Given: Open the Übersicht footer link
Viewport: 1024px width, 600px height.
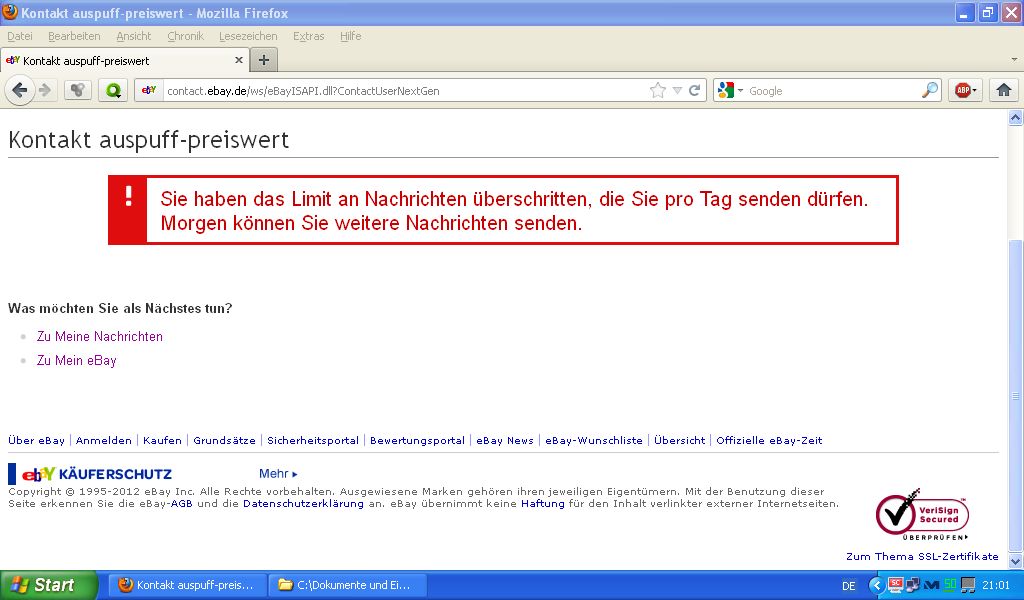Looking at the screenshot, I should pos(680,441).
